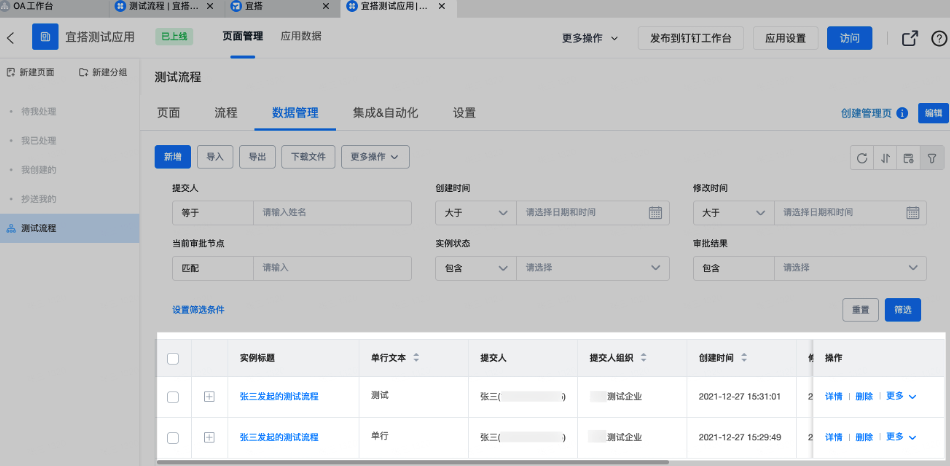
Task: Switch to the 流程 tab
Action: coord(225,113)
